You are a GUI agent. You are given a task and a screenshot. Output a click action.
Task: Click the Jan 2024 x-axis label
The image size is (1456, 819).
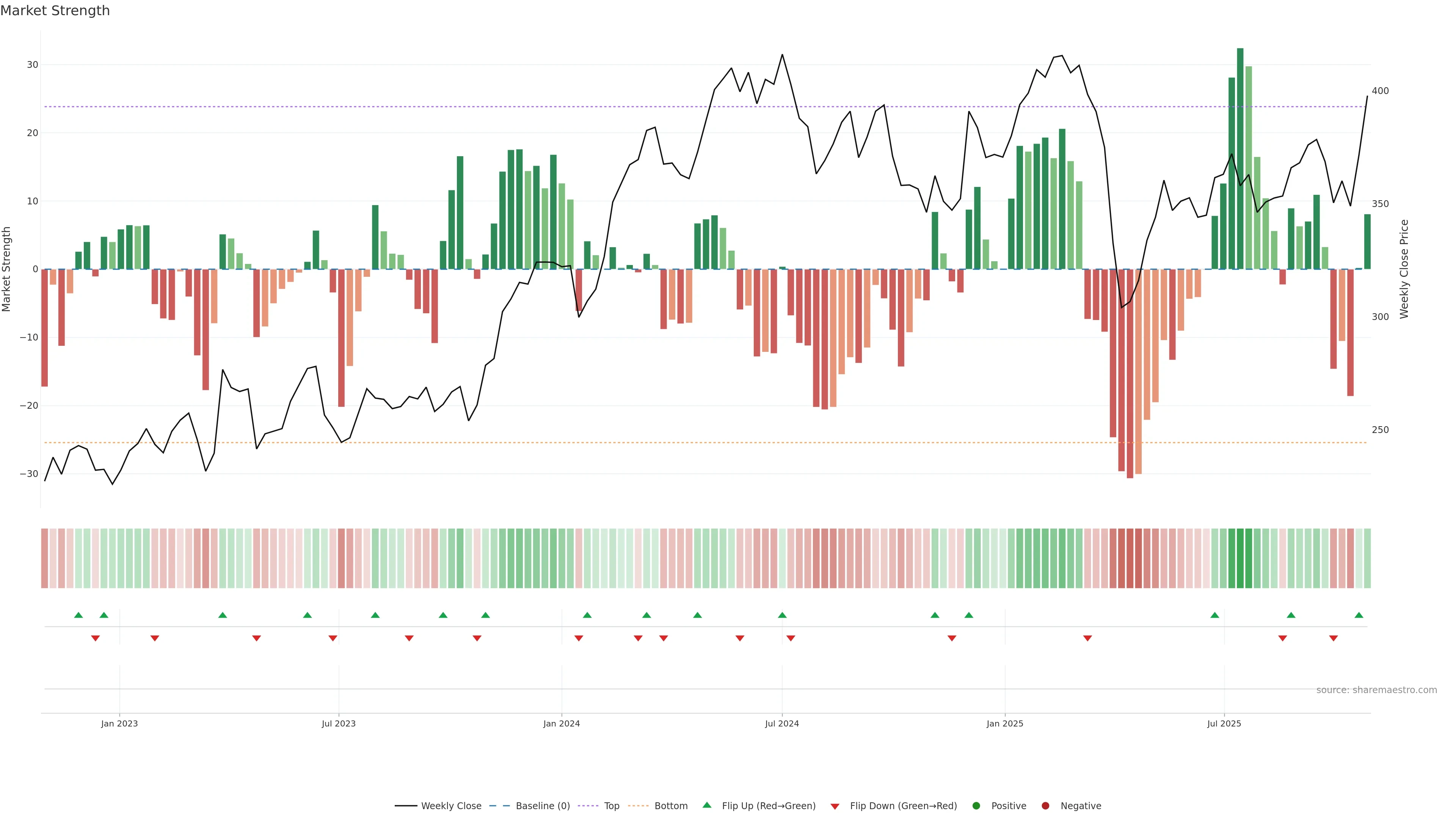[x=561, y=723]
